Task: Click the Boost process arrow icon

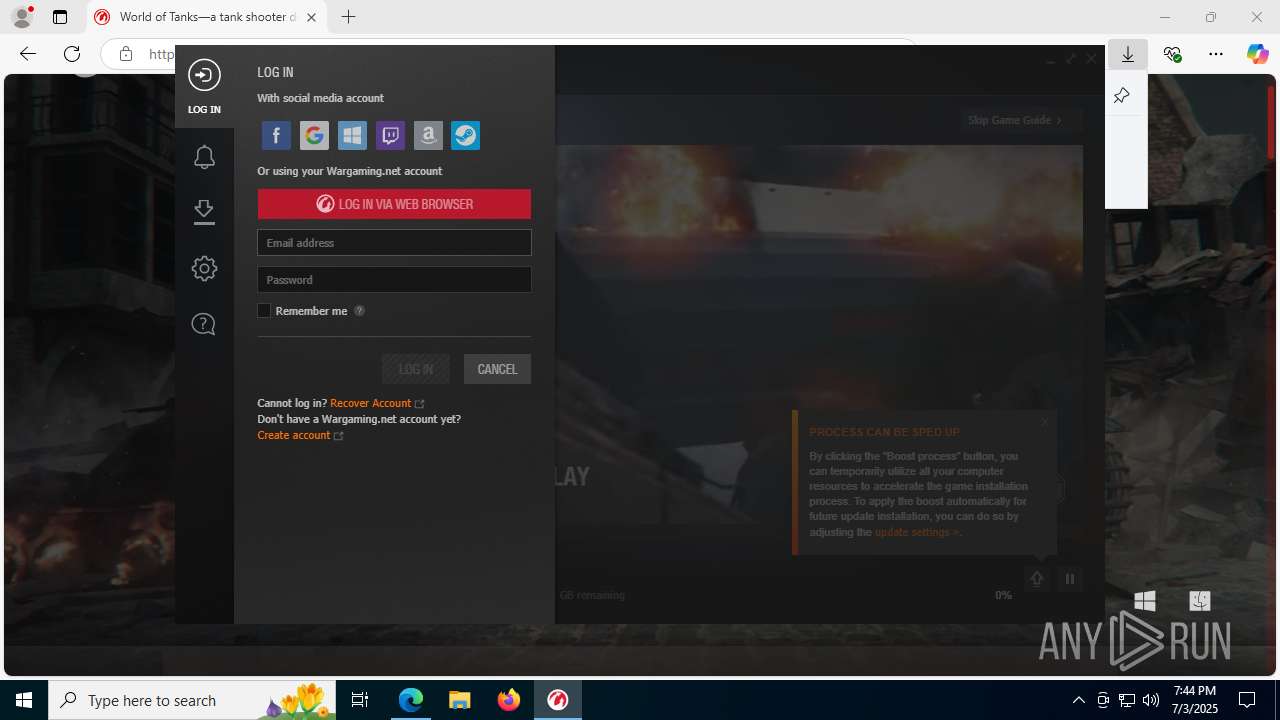Action: click(1037, 579)
